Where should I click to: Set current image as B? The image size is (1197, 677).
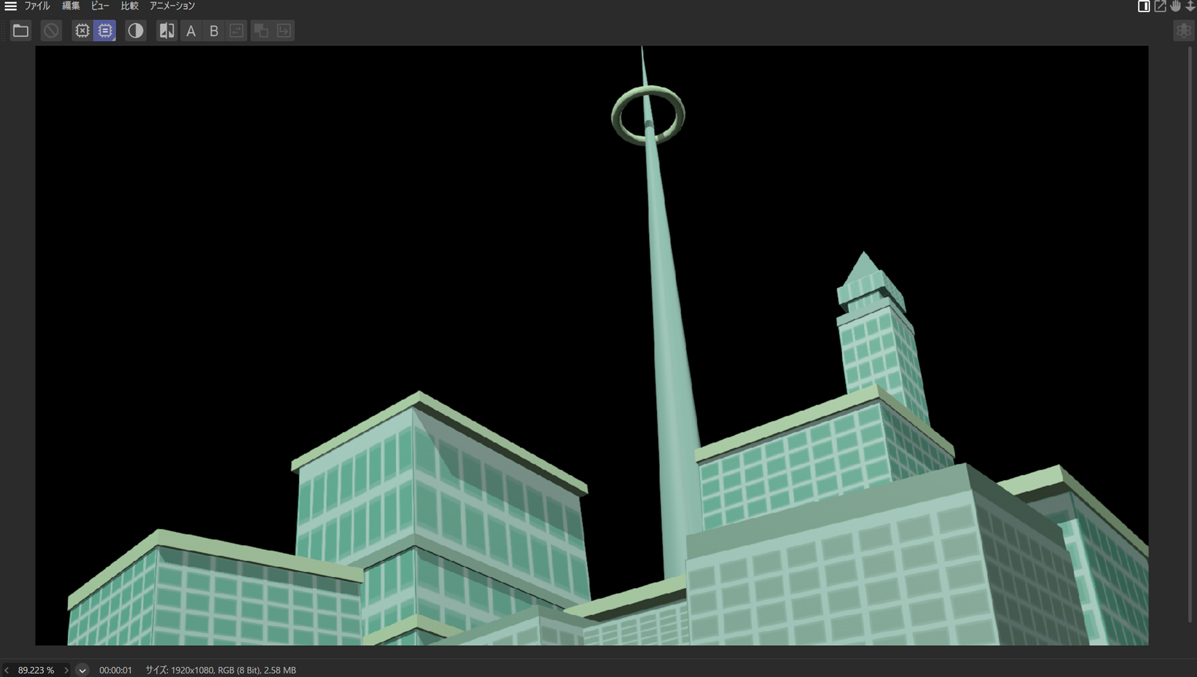coord(213,31)
